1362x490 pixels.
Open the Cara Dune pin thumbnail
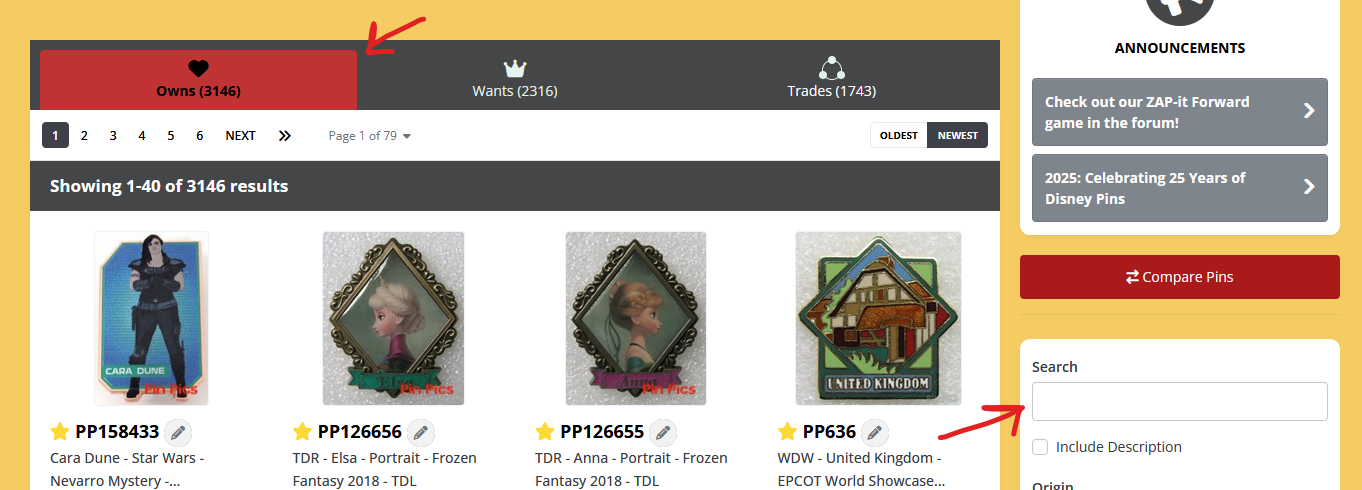pyautogui.click(x=151, y=318)
